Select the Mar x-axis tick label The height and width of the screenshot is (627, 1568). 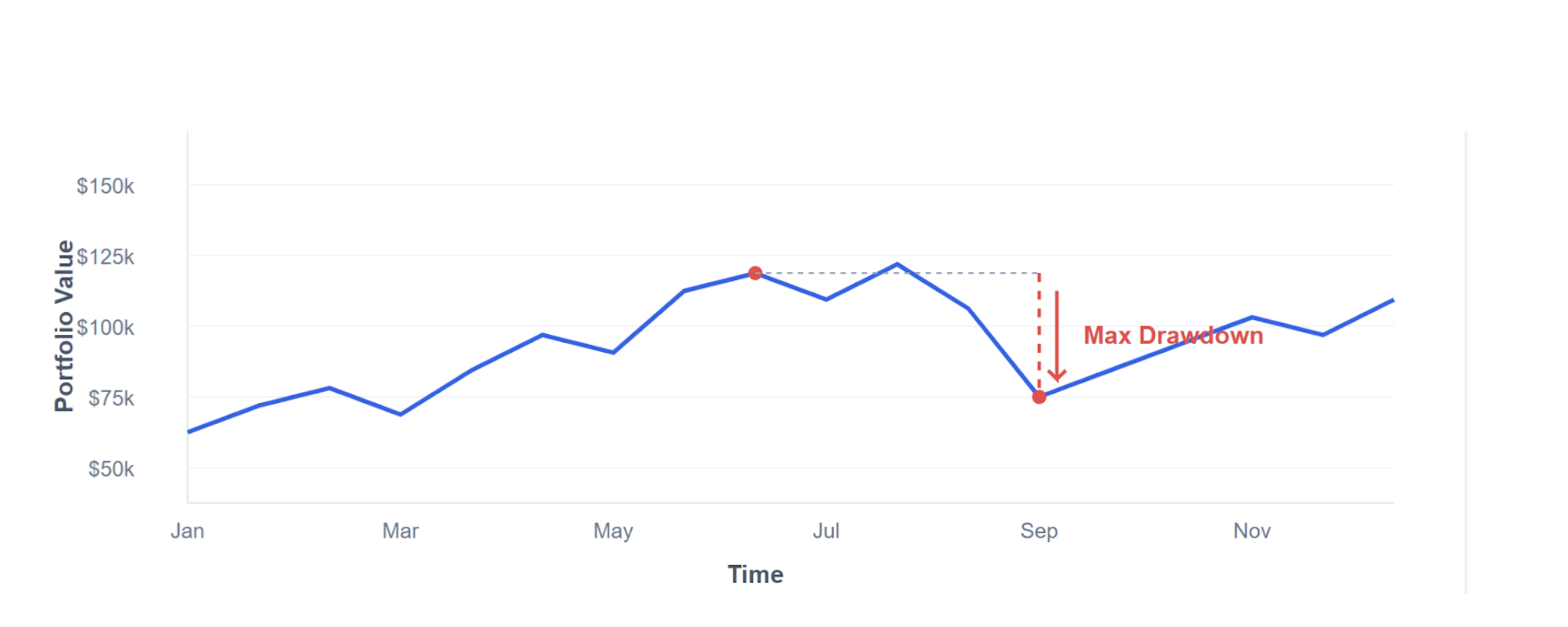(400, 531)
